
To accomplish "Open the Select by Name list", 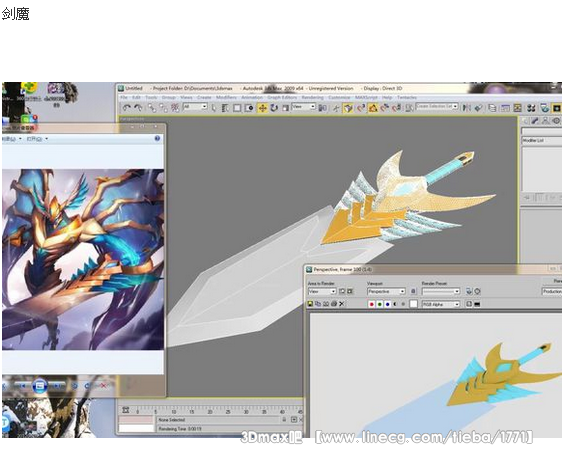I will pyautogui.click(x=225, y=107).
